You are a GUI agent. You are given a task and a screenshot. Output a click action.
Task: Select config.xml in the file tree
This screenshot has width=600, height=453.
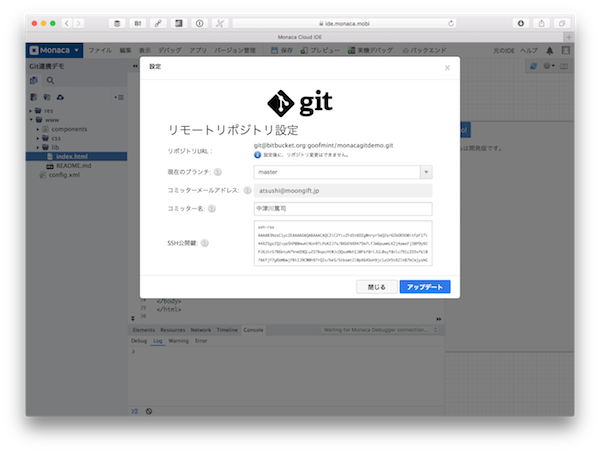click(64, 175)
